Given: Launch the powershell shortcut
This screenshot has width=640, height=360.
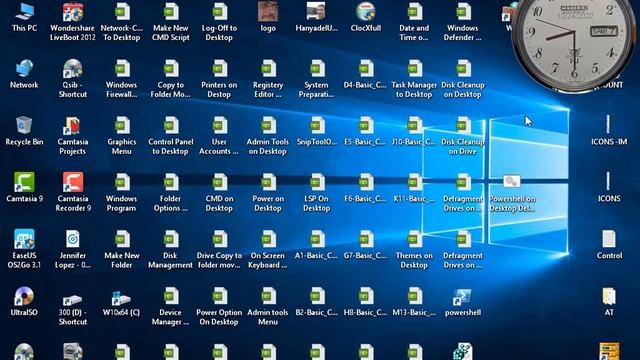Looking at the screenshot, I should [462, 297].
